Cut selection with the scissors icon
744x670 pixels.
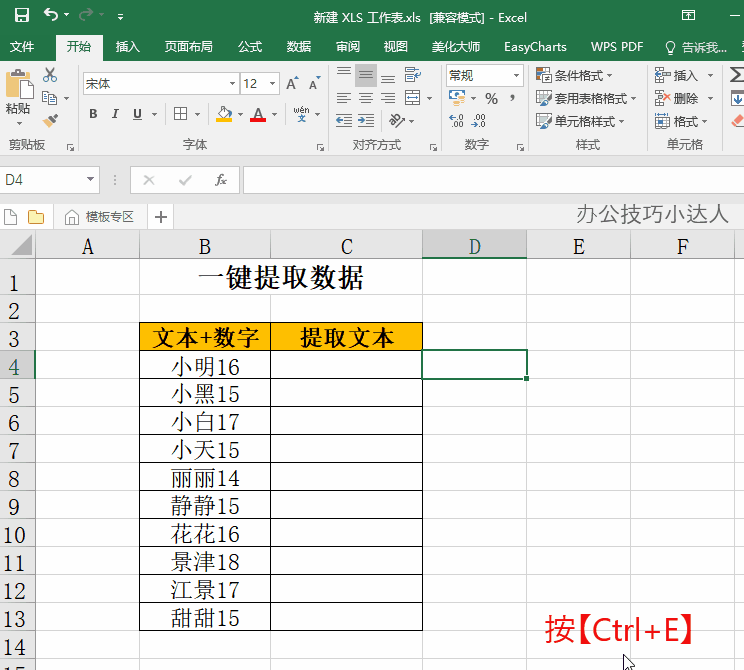point(50,74)
